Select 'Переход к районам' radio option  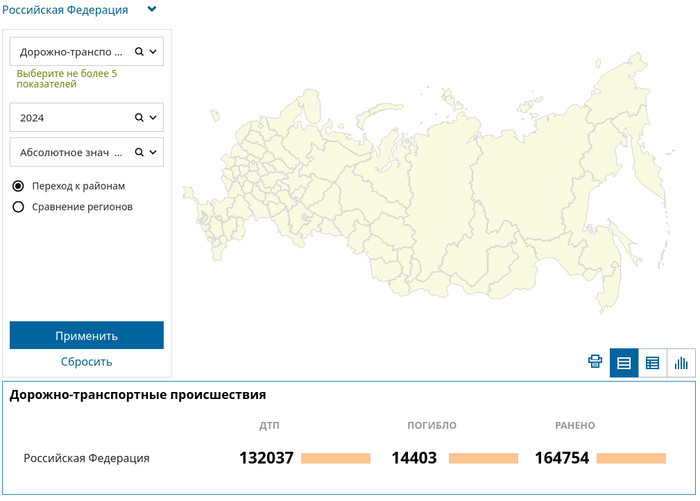[x=18, y=186]
